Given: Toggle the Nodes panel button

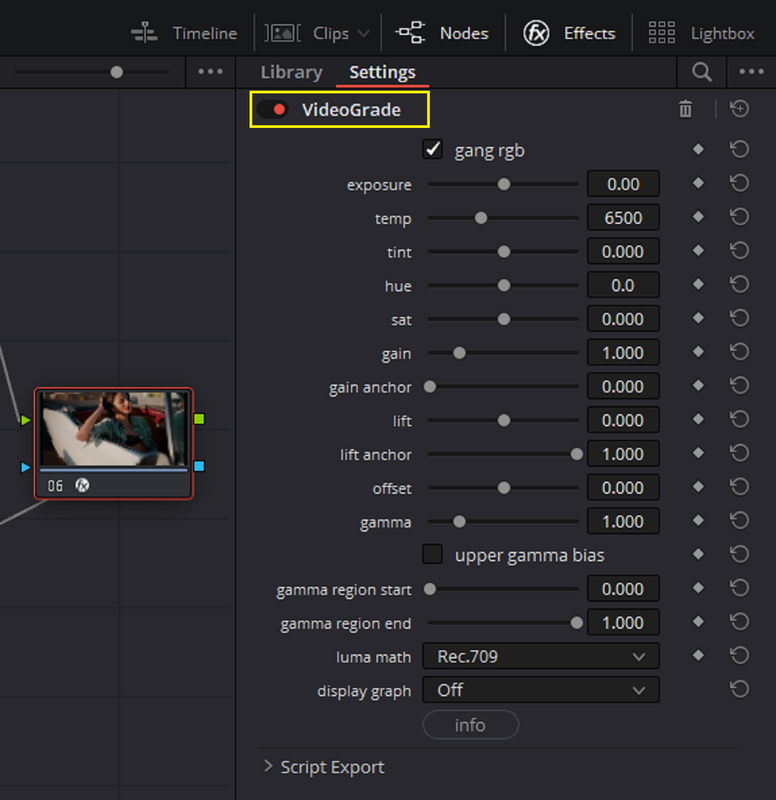Looking at the screenshot, I should pyautogui.click(x=442, y=33).
